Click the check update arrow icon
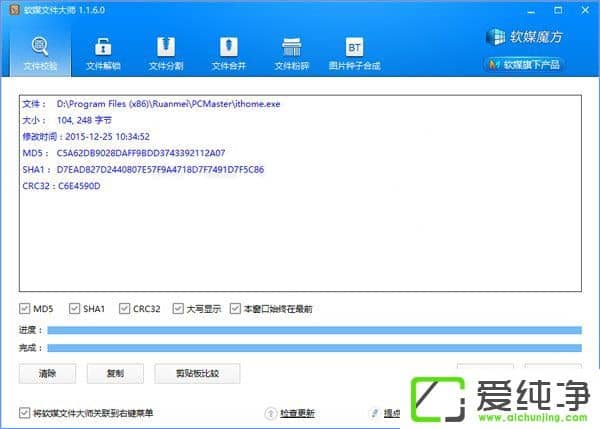 click(271, 413)
